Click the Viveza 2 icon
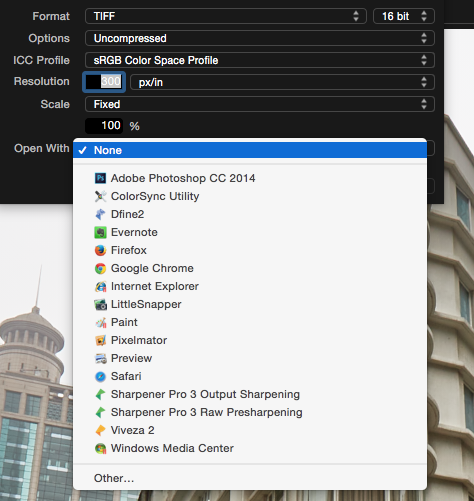 pyautogui.click(x=100, y=430)
